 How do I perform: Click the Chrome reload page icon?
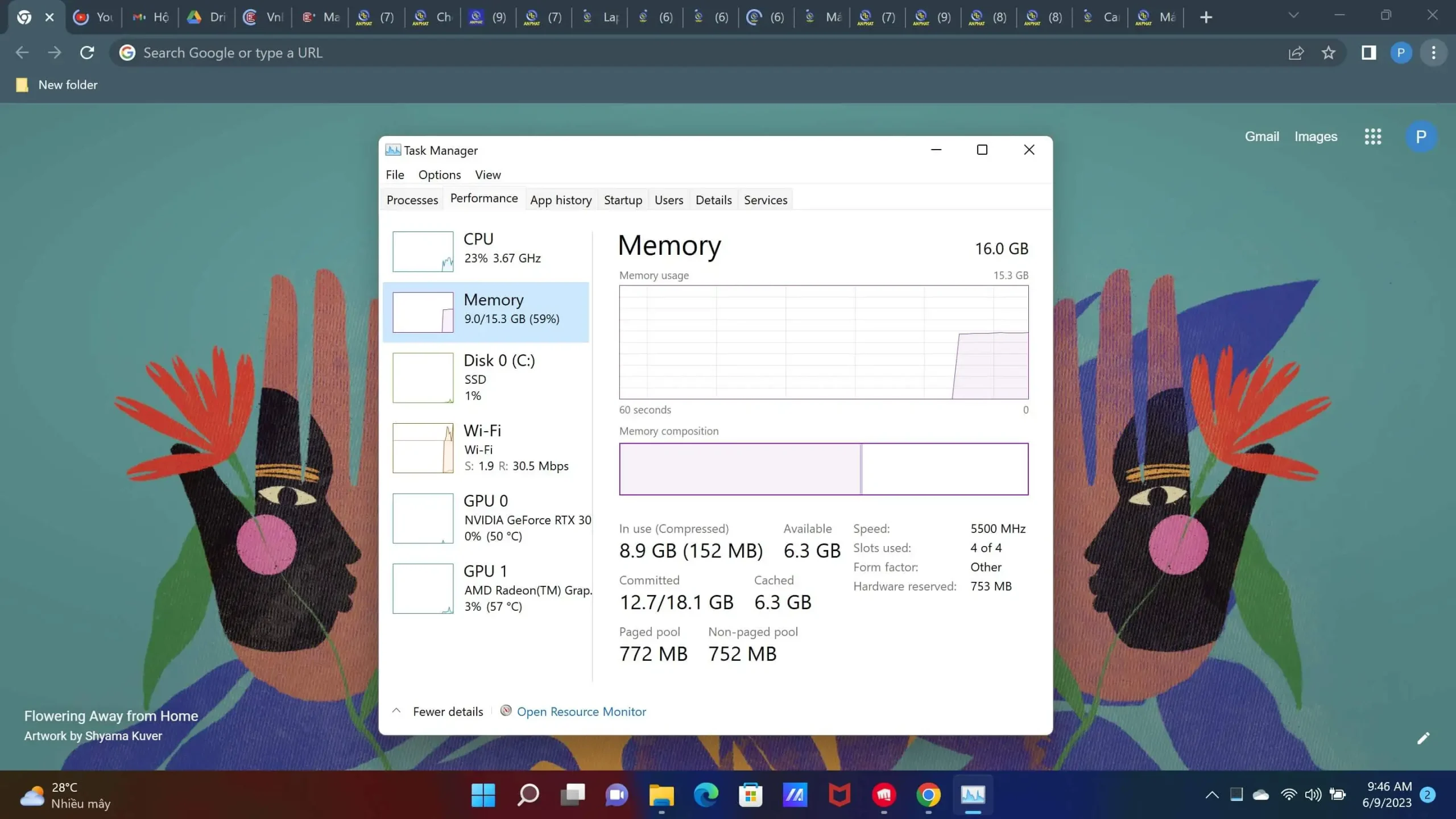point(87,53)
